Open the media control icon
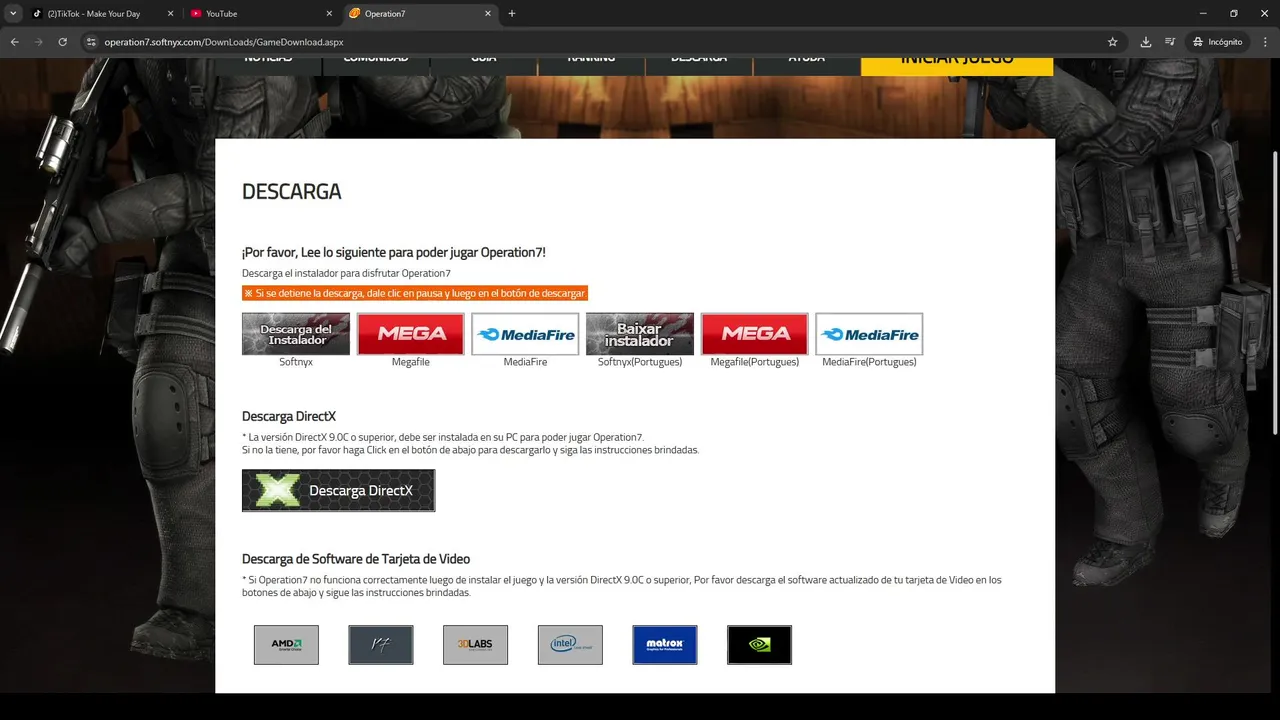 point(1171,42)
